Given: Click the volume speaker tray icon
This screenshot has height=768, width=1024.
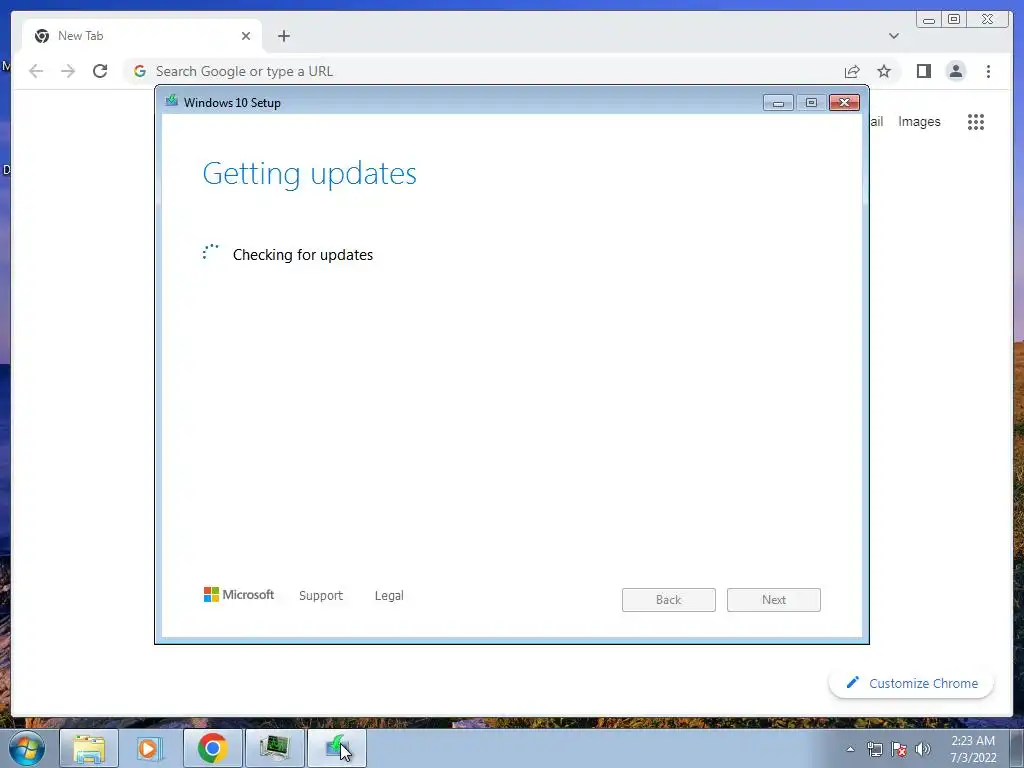Looking at the screenshot, I should pos(923,749).
